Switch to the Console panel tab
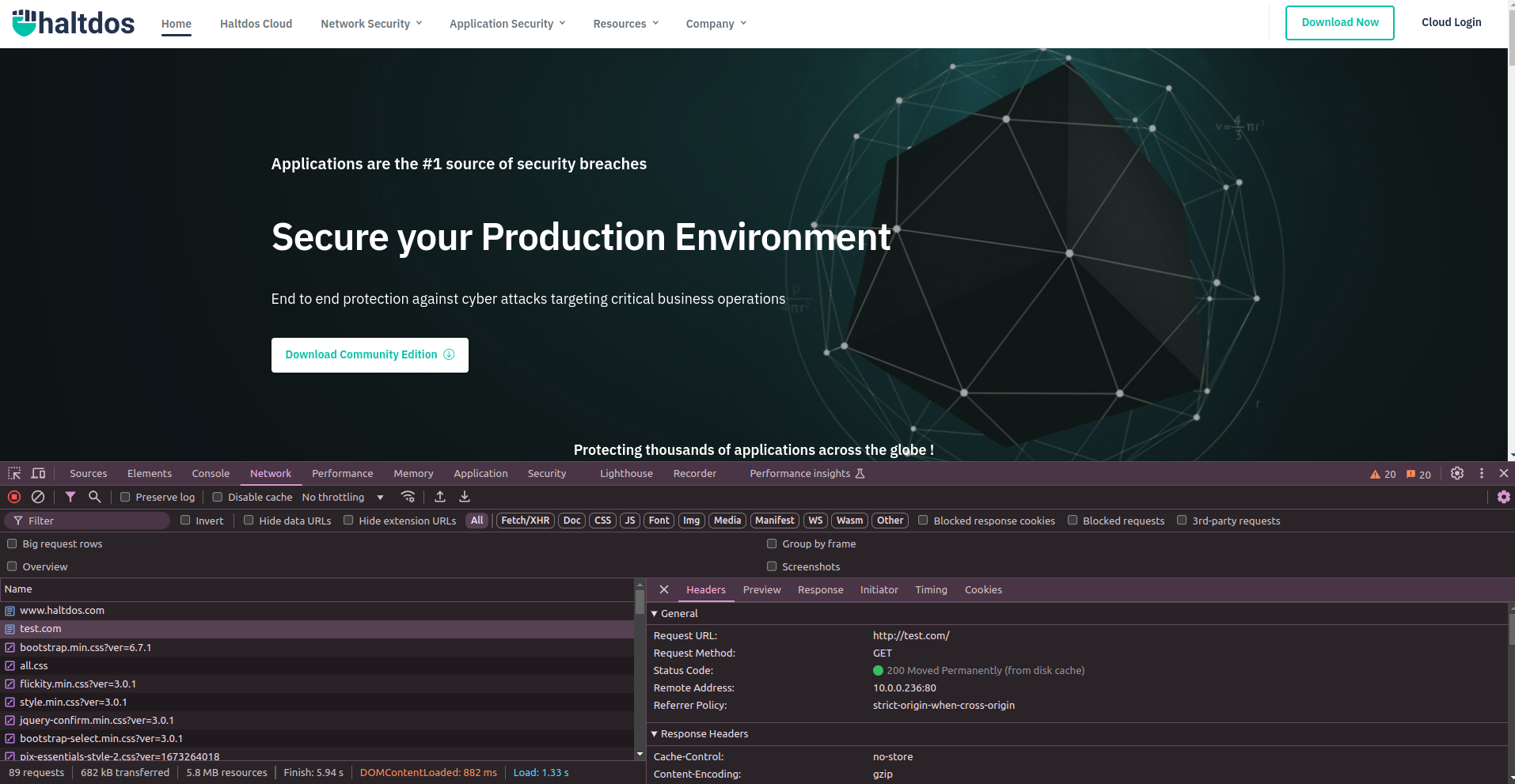The image size is (1515, 784). point(211,473)
